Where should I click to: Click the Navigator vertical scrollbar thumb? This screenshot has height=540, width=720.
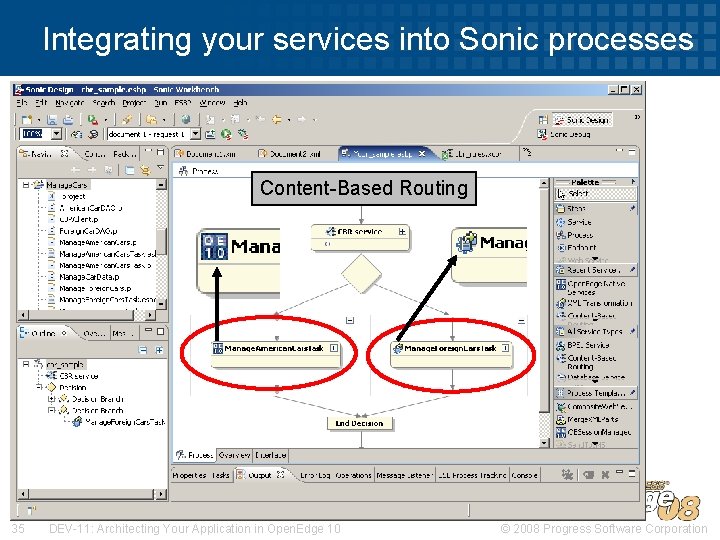coord(161,241)
